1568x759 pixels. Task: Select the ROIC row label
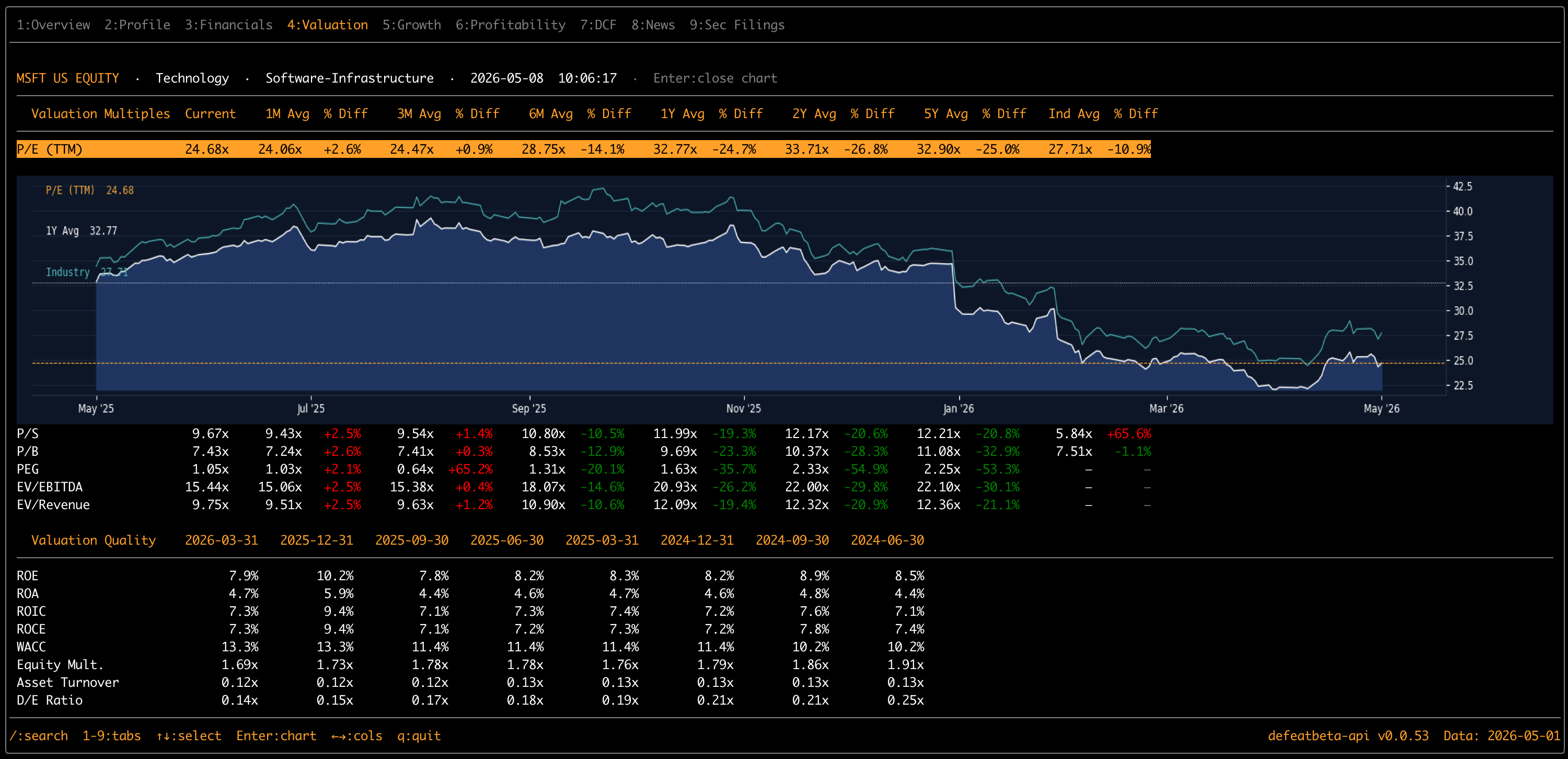coord(31,611)
